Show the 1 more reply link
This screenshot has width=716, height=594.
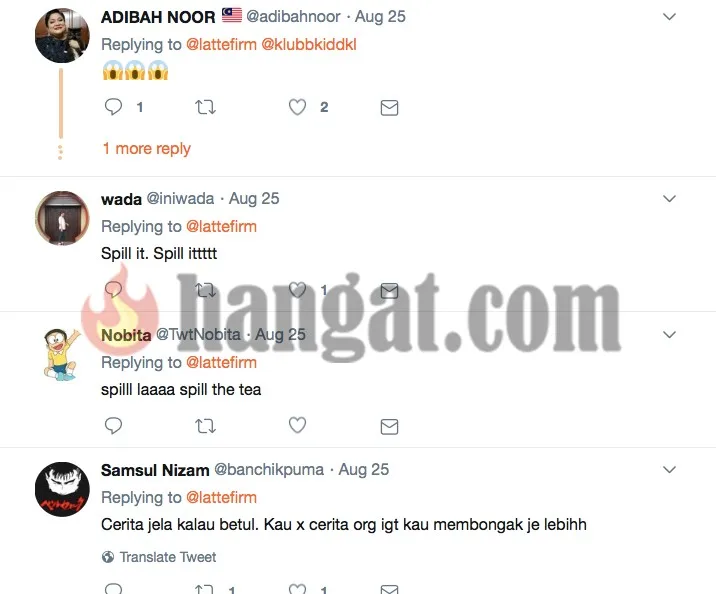click(x=147, y=148)
